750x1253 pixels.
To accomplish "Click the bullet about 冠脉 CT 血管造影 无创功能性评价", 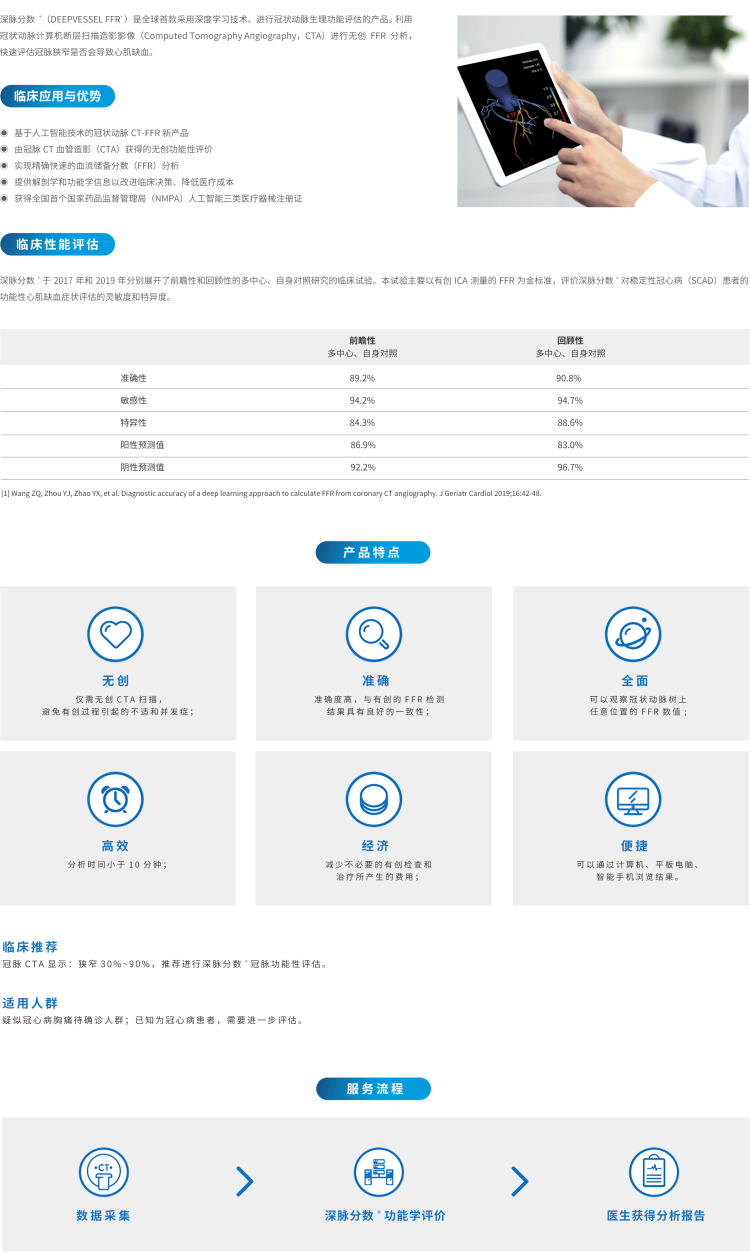I will tap(113, 149).
